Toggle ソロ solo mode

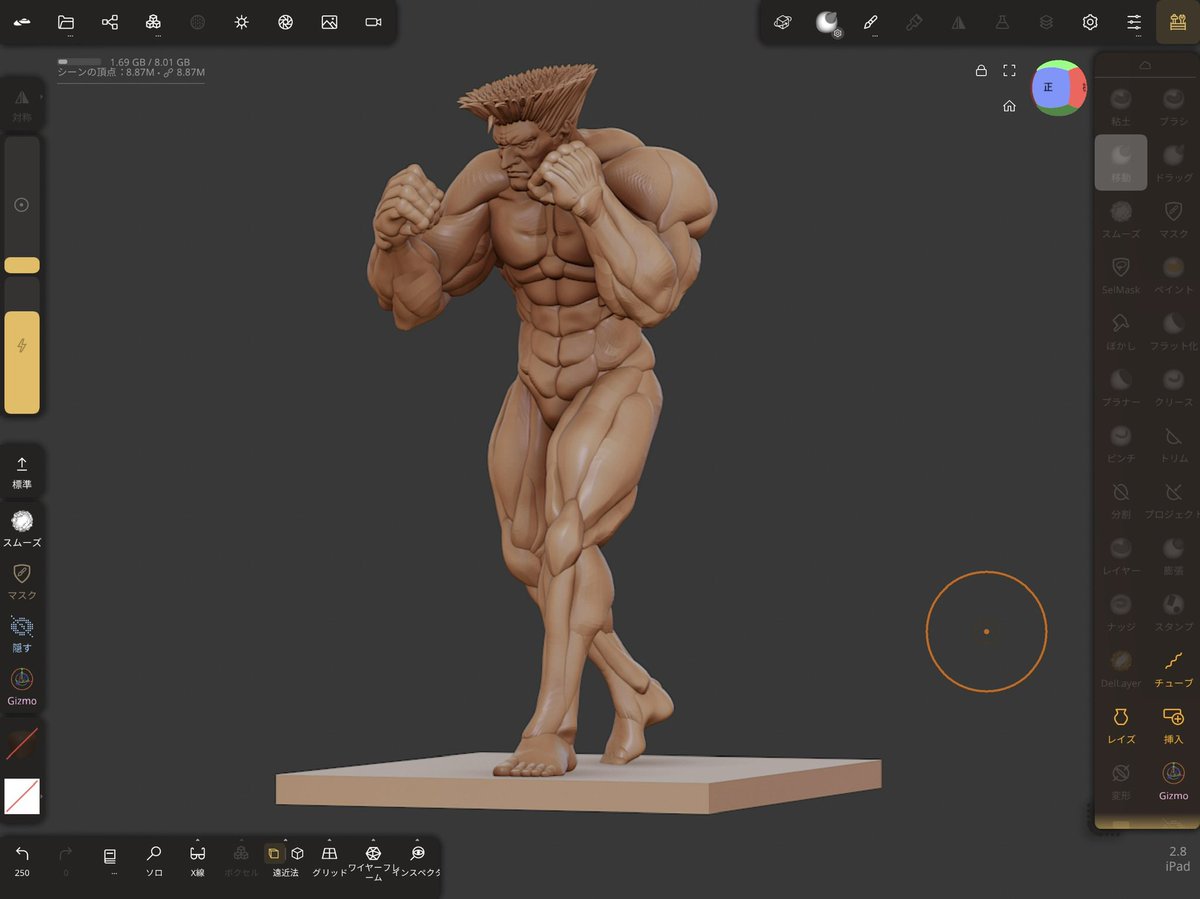click(154, 860)
